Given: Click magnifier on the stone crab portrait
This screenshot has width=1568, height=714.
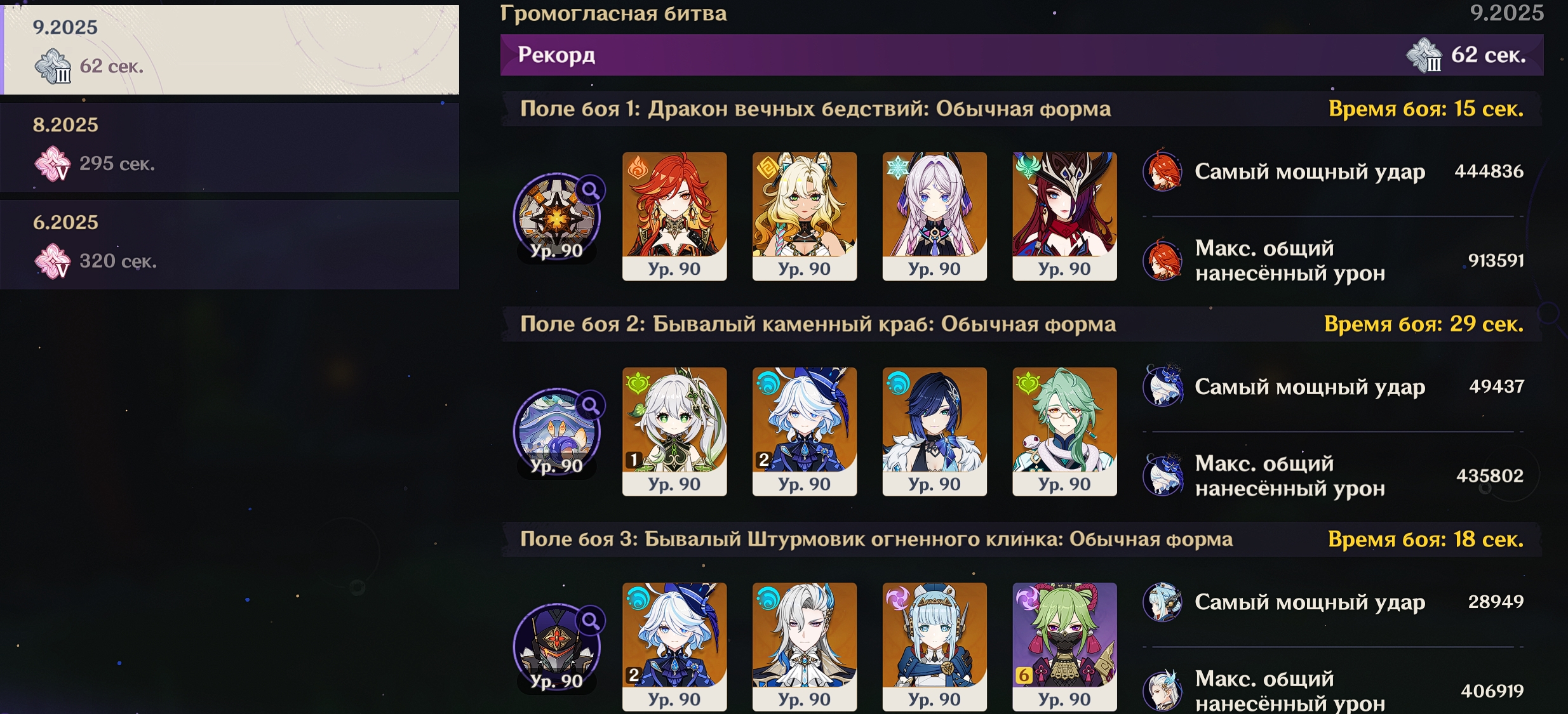Looking at the screenshot, I should tap(591, 404).
